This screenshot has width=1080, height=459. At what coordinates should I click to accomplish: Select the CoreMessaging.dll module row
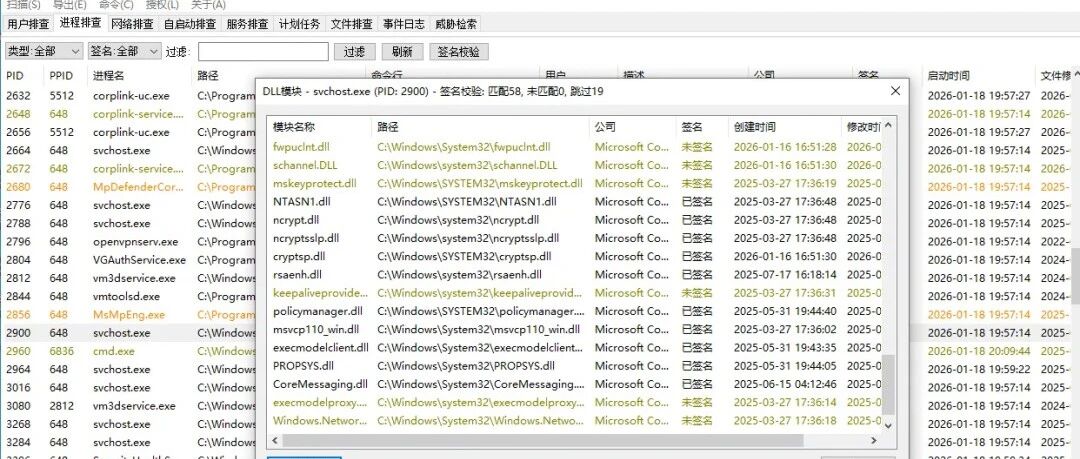click(x=575, y=385)
